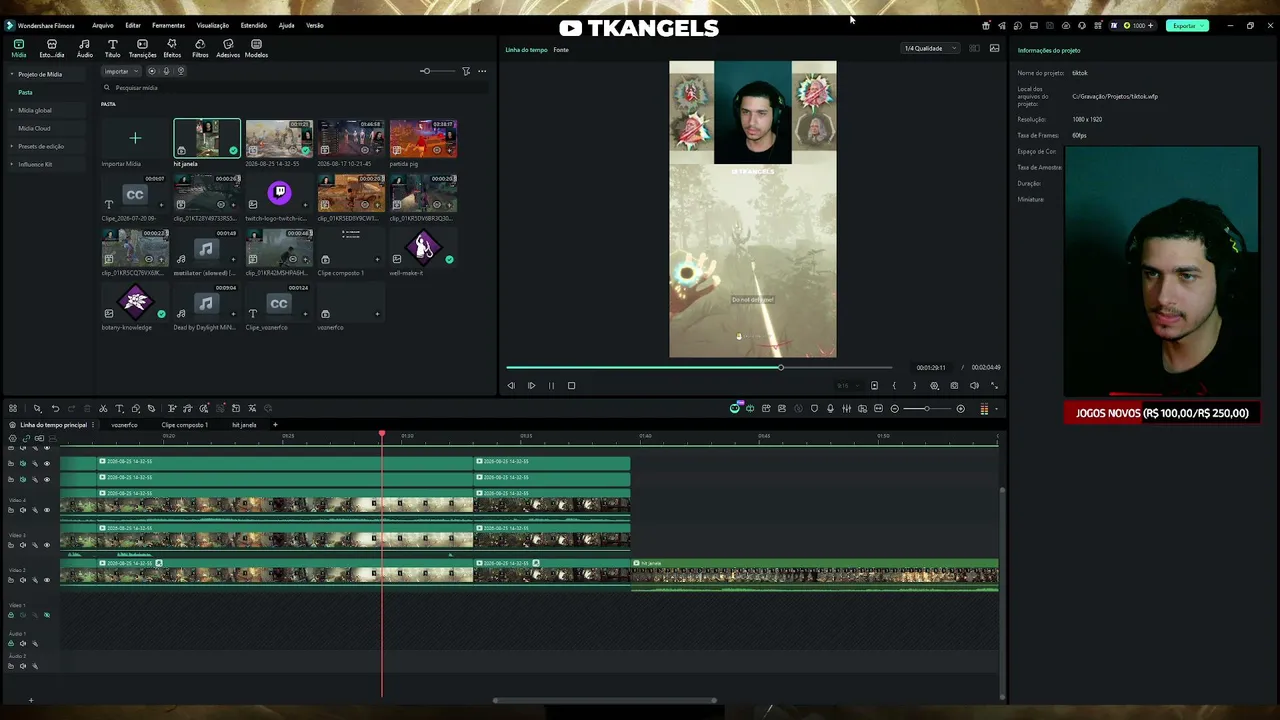Click the mark out bracket button
This screenshot has width=1280, height=720.
(x=914, y=385)
